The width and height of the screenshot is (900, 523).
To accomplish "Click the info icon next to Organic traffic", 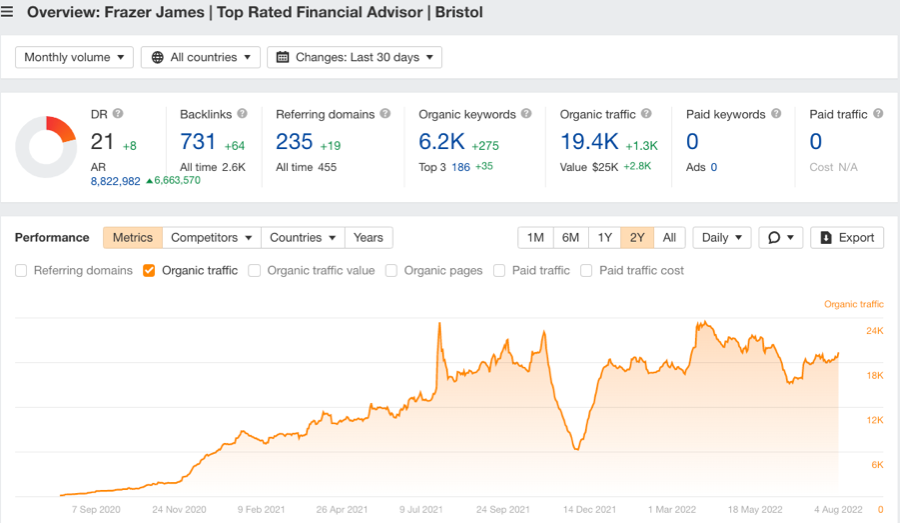I will click(x=646, y=115).
